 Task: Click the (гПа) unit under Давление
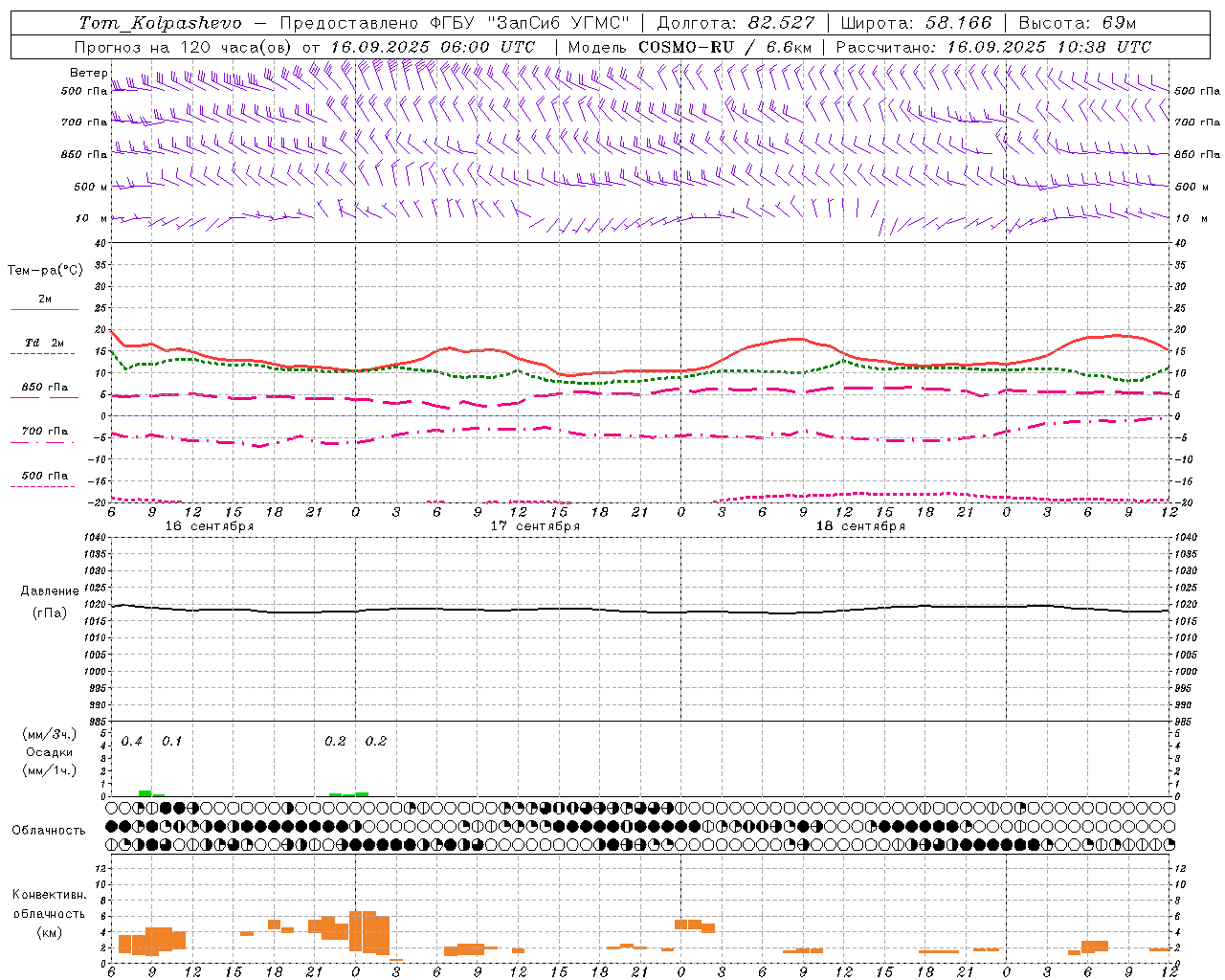(50, 612)
